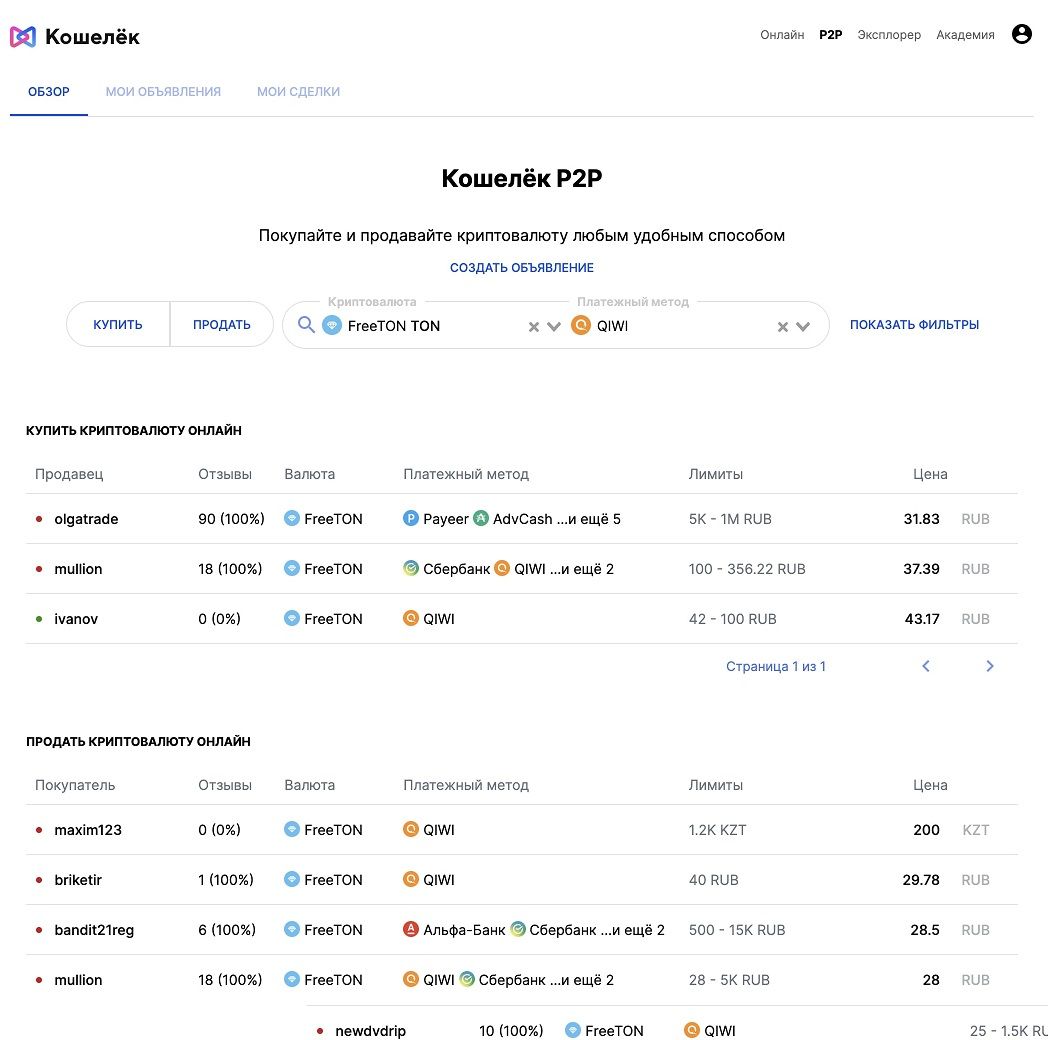Click the QIWI icon in payment method filter
Screen dimensions: 1048x1040
point(581,326)
